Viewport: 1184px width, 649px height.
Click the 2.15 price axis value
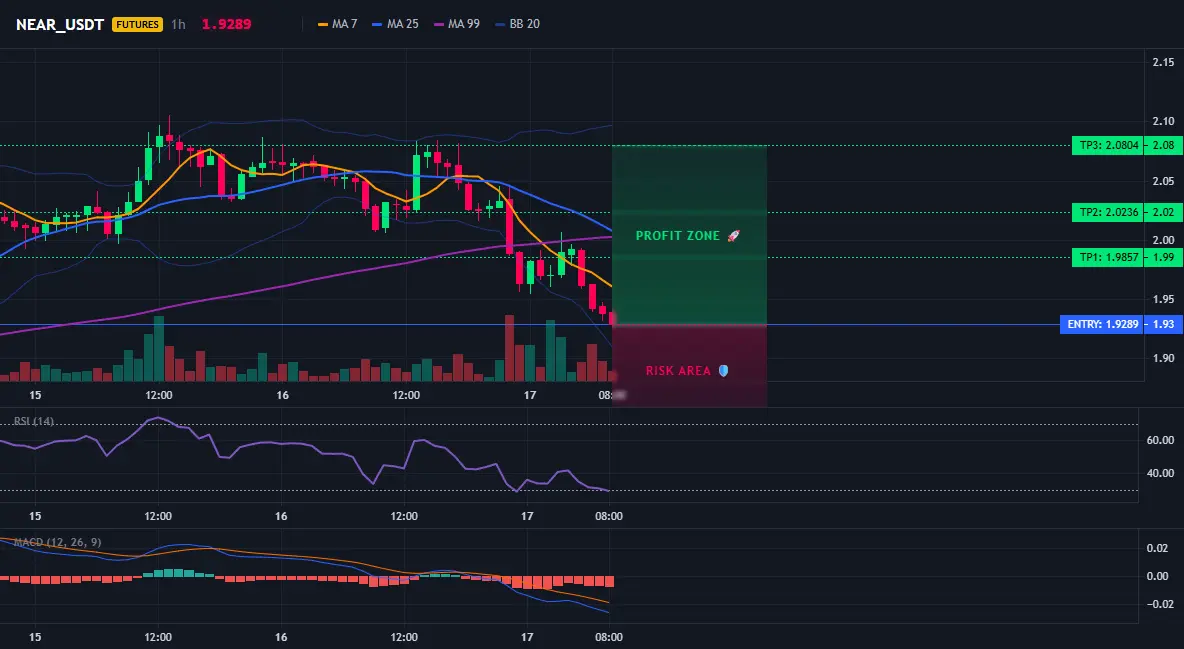pos(1163,63)
